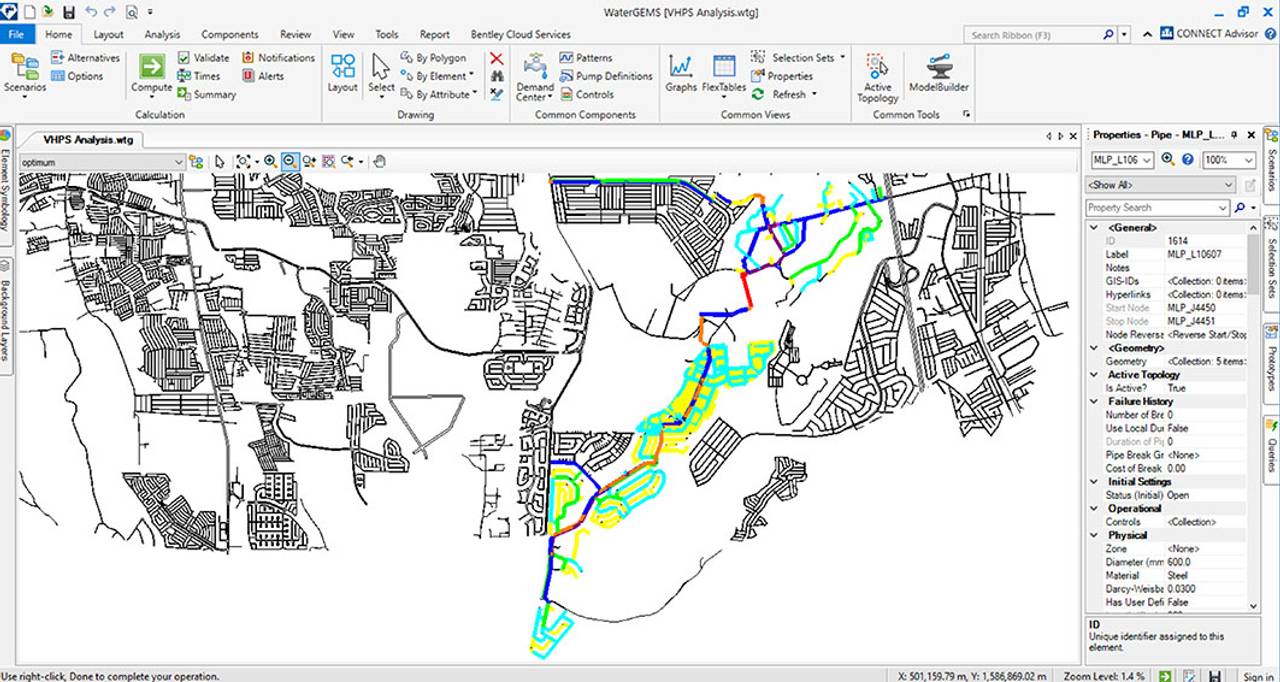Click the red X delete icon

(x=496, y=59)
